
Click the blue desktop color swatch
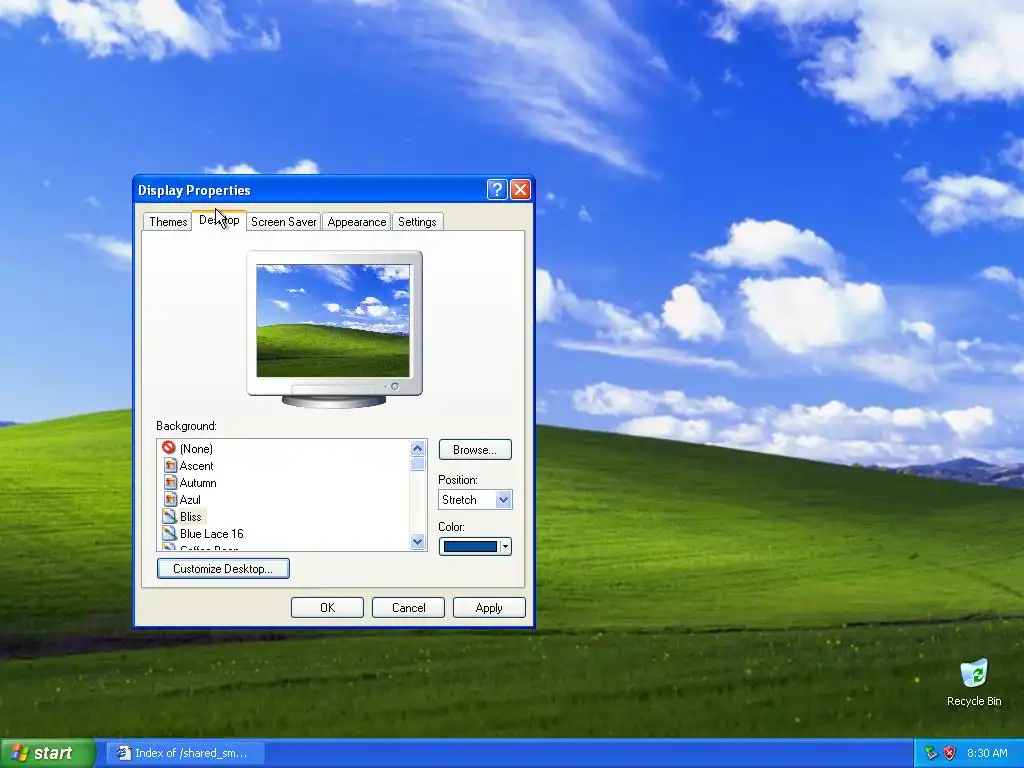(470, 547)
